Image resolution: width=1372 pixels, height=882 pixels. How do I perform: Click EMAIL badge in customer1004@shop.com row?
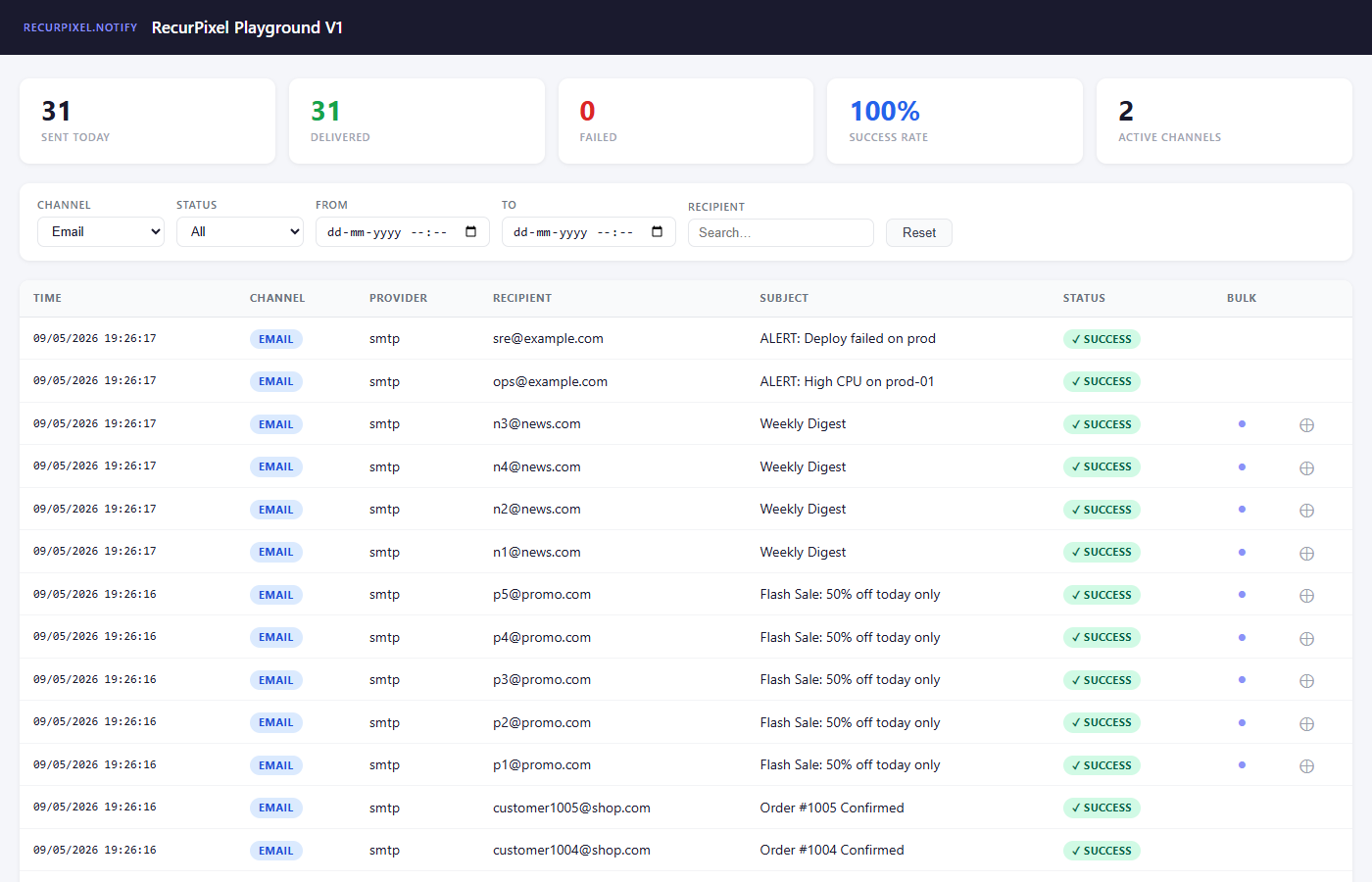click(276, 851)
